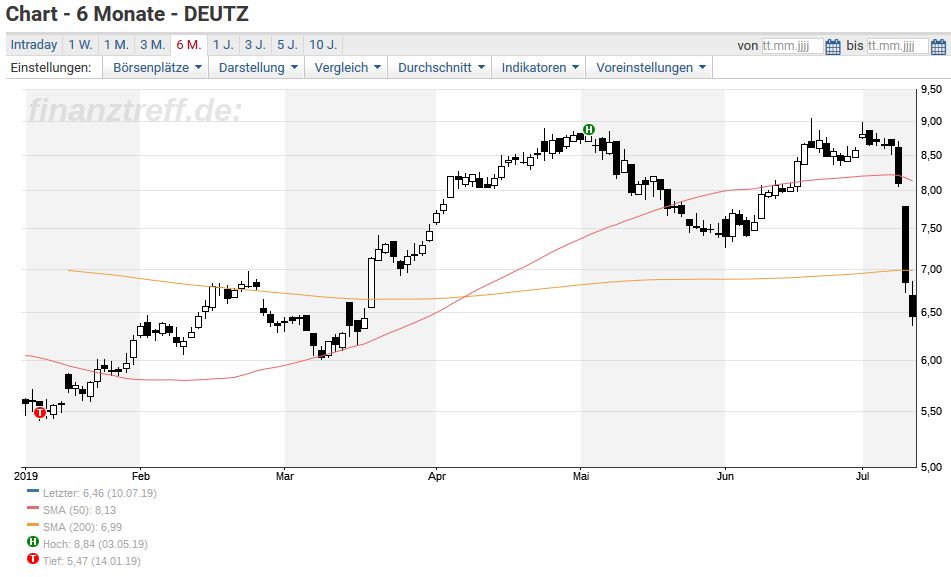Select the active 6 M. tab
Image resolution: width=951 pixels, height=577 pixels.
189,45
